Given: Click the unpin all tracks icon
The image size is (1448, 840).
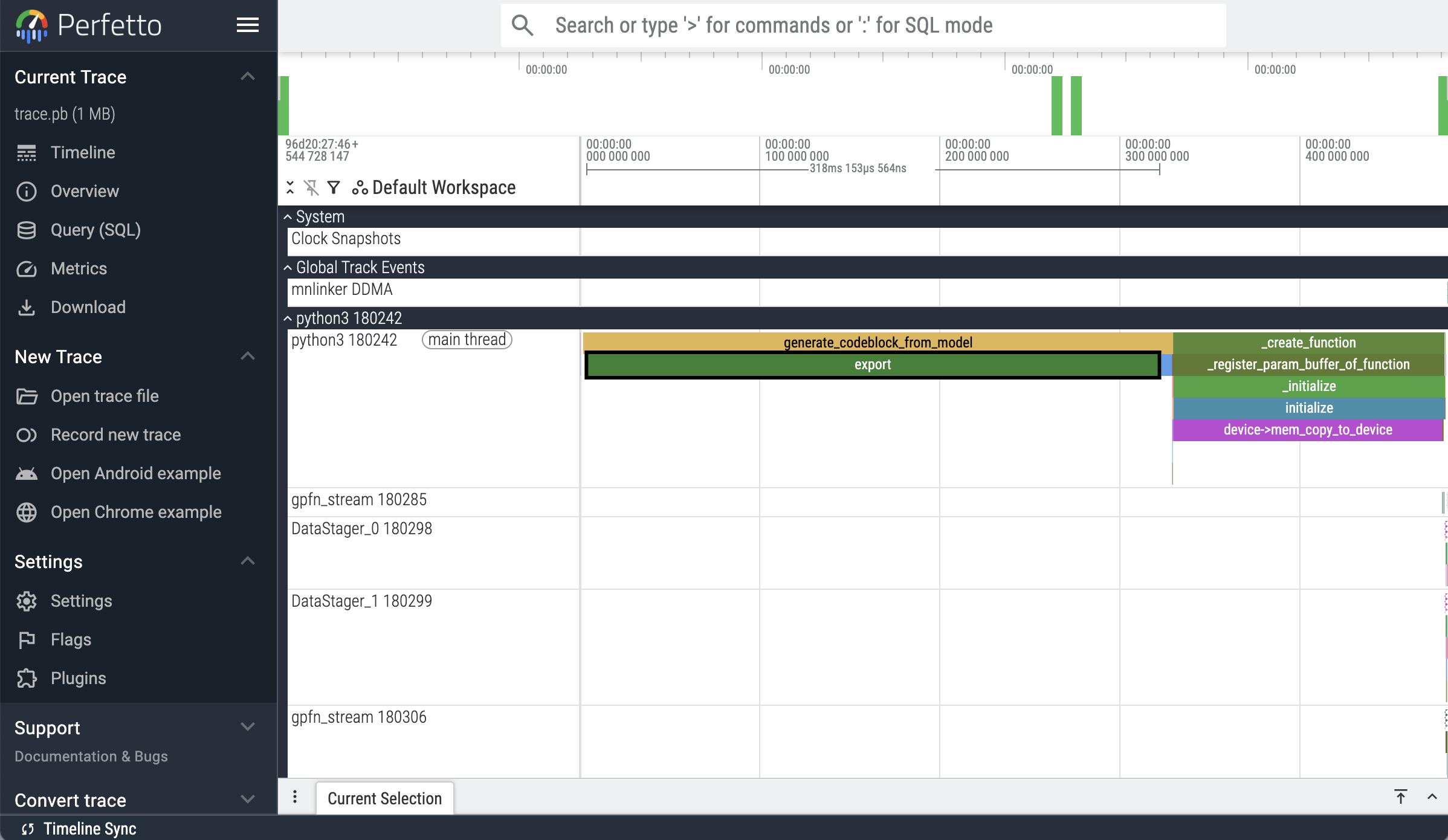Looking at the screenshot, I should tap(311, 187).
